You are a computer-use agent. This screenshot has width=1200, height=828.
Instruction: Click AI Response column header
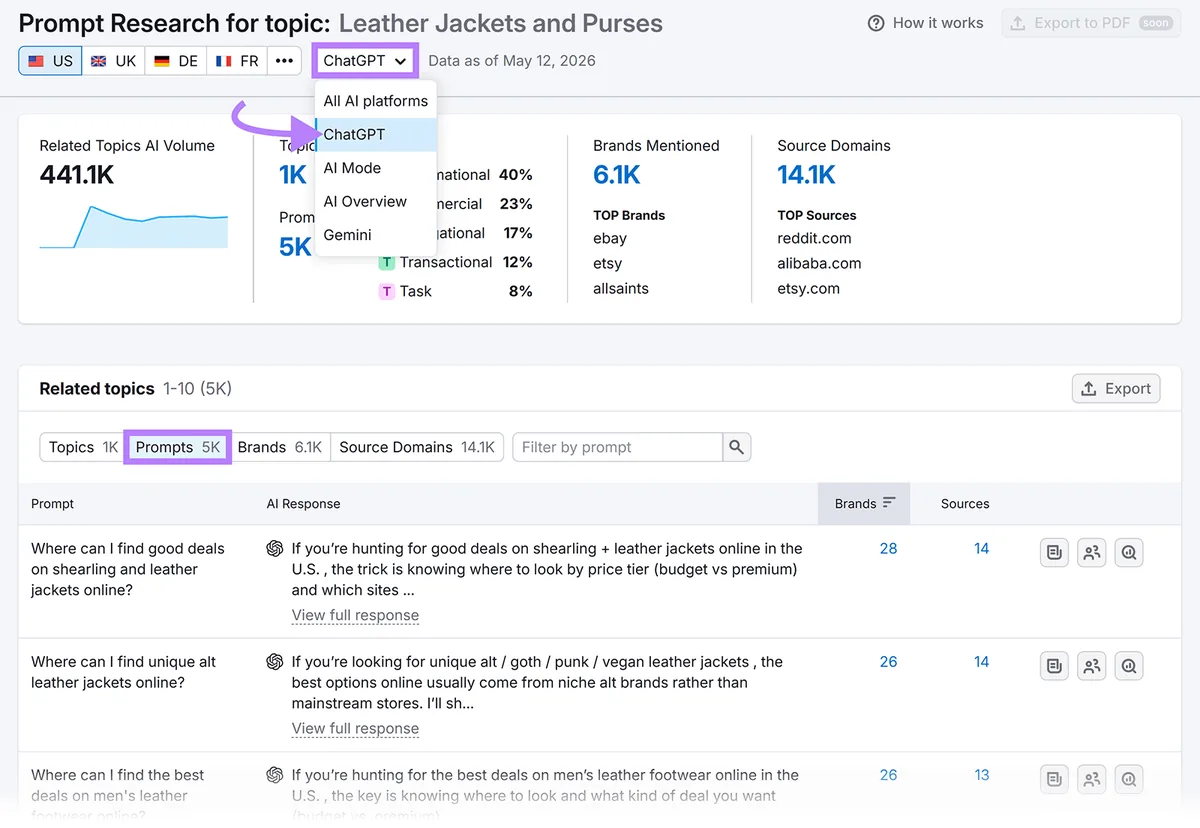[303, 503]
